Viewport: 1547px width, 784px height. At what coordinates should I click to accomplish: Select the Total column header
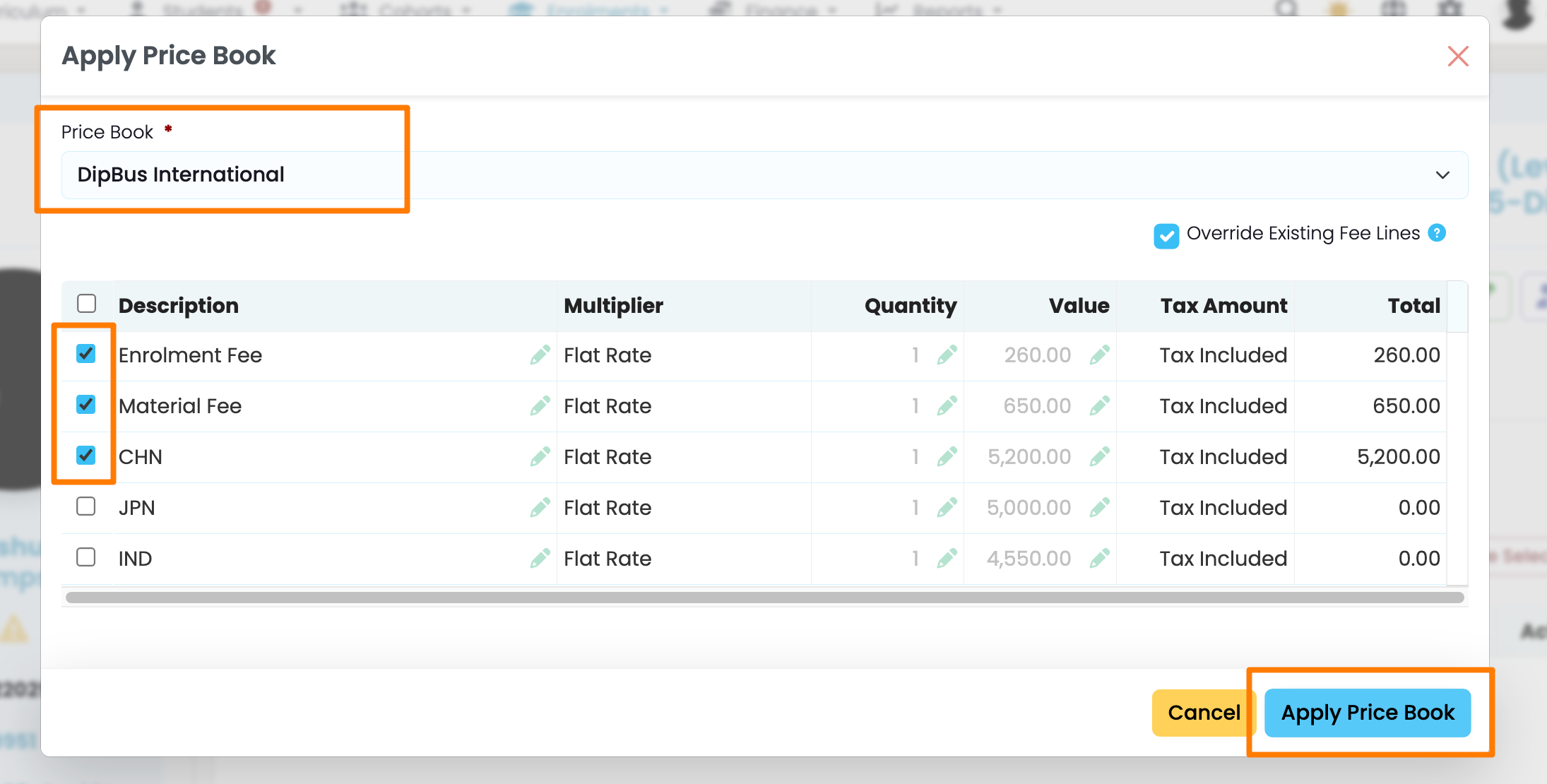click(x=1413, y=306)
